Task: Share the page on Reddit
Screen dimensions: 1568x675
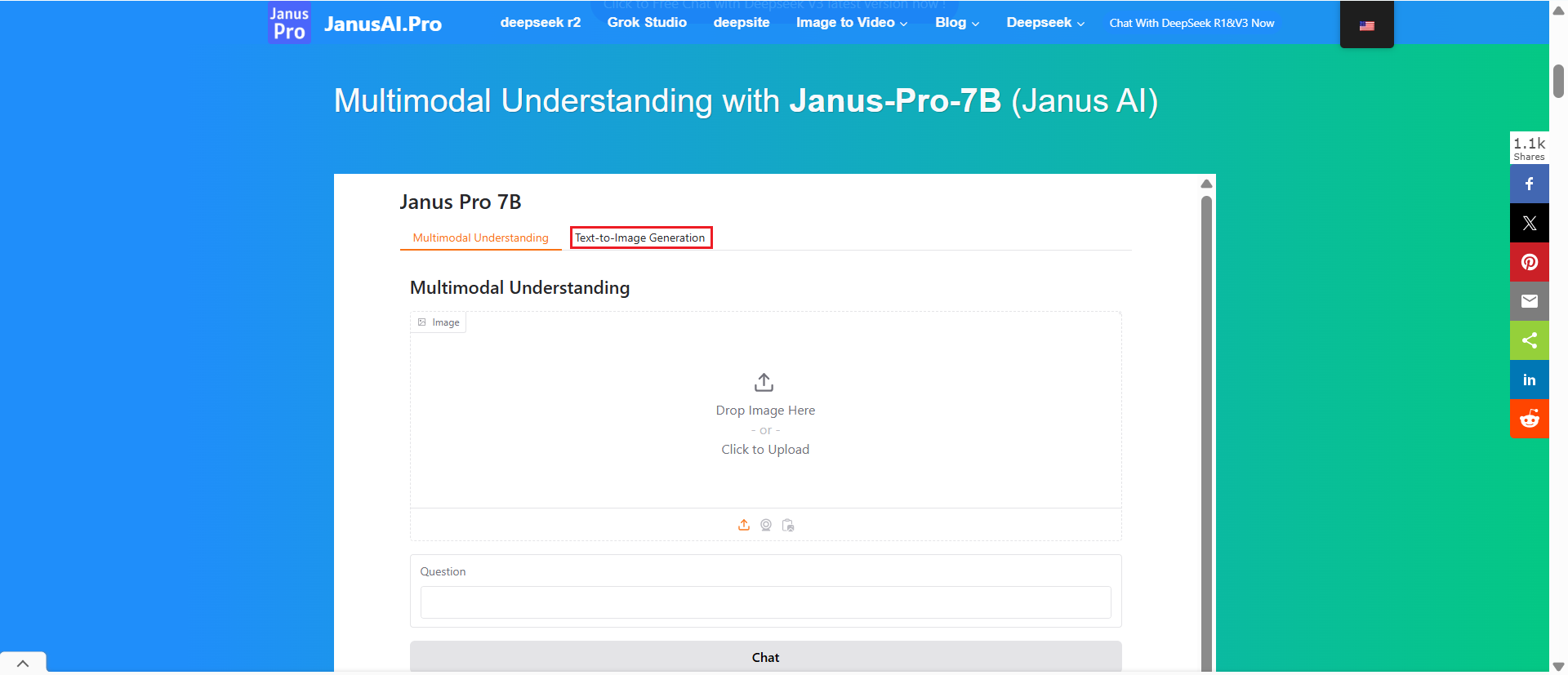Action: (x=1530, y=419)
